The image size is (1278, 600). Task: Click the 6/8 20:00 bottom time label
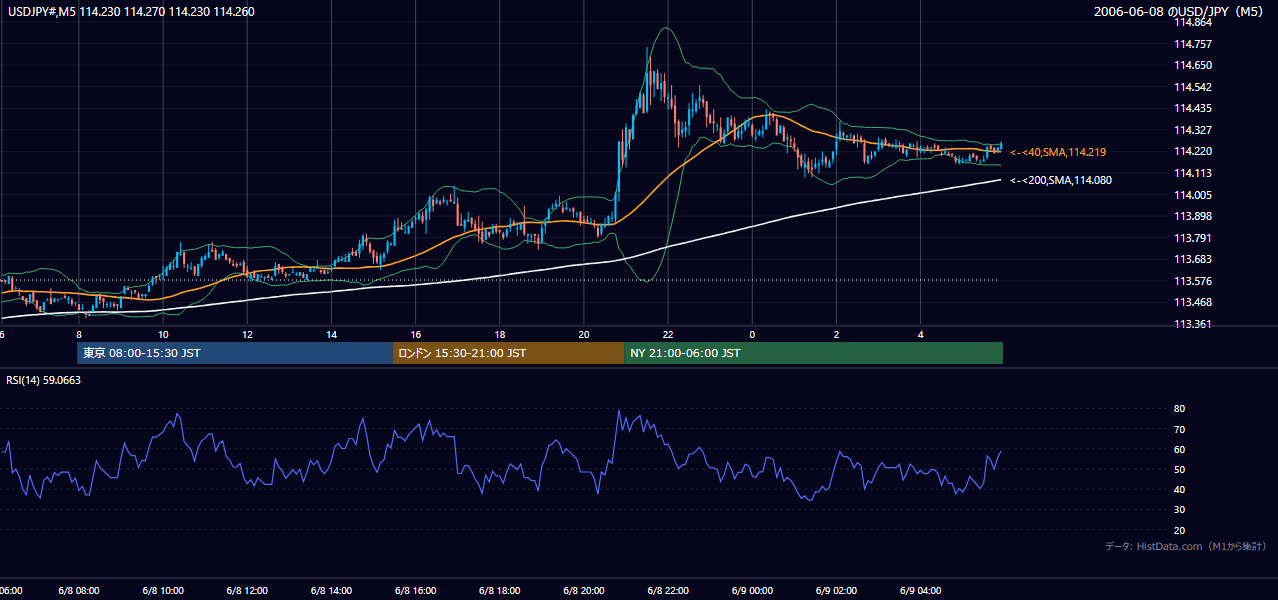pyautogui.click(x=583, y=590)
